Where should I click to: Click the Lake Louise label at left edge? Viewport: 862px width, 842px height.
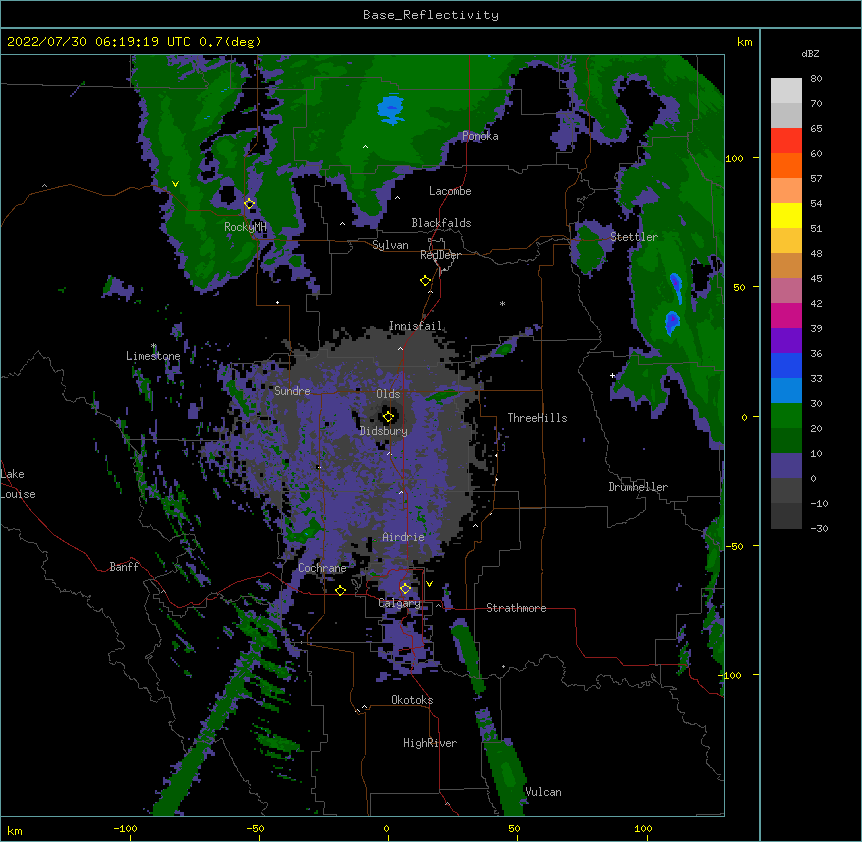(x=16, y=484)
